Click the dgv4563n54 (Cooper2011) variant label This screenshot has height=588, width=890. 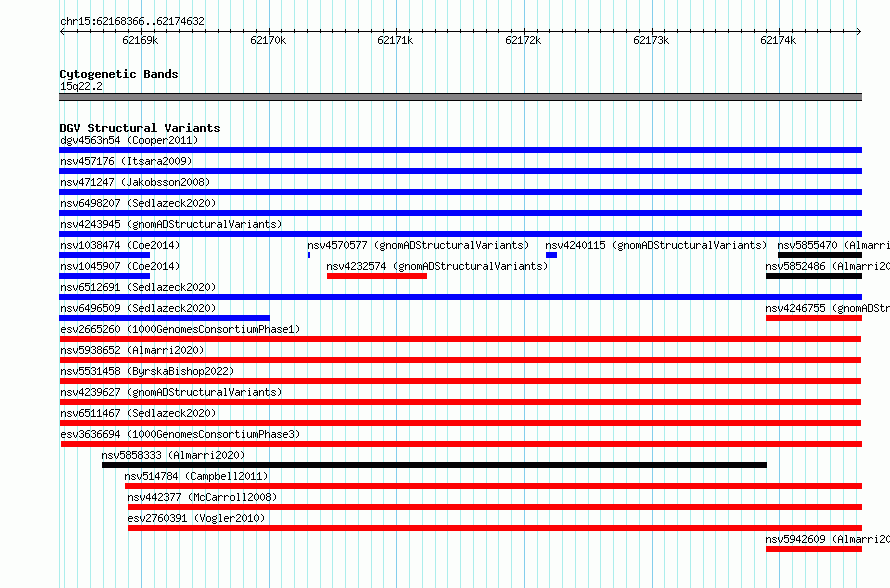tap(129, 140)
